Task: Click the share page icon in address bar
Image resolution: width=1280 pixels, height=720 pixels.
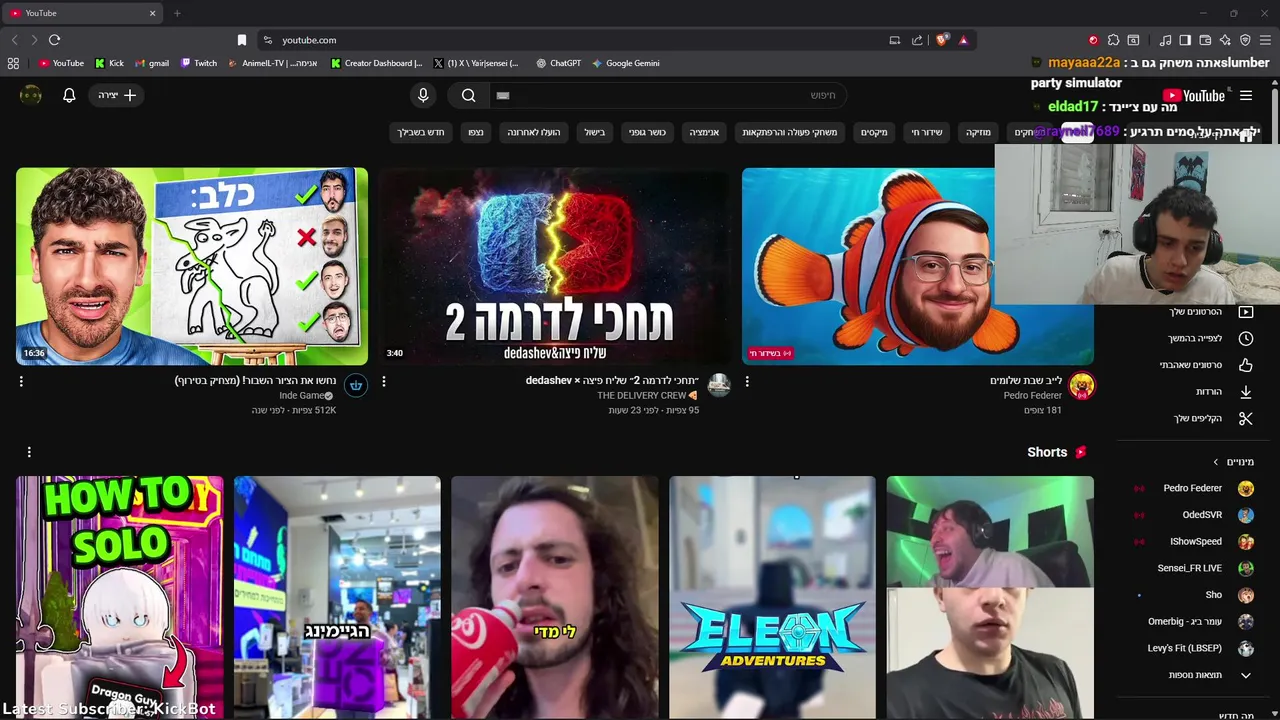Action: coord(917,40)
